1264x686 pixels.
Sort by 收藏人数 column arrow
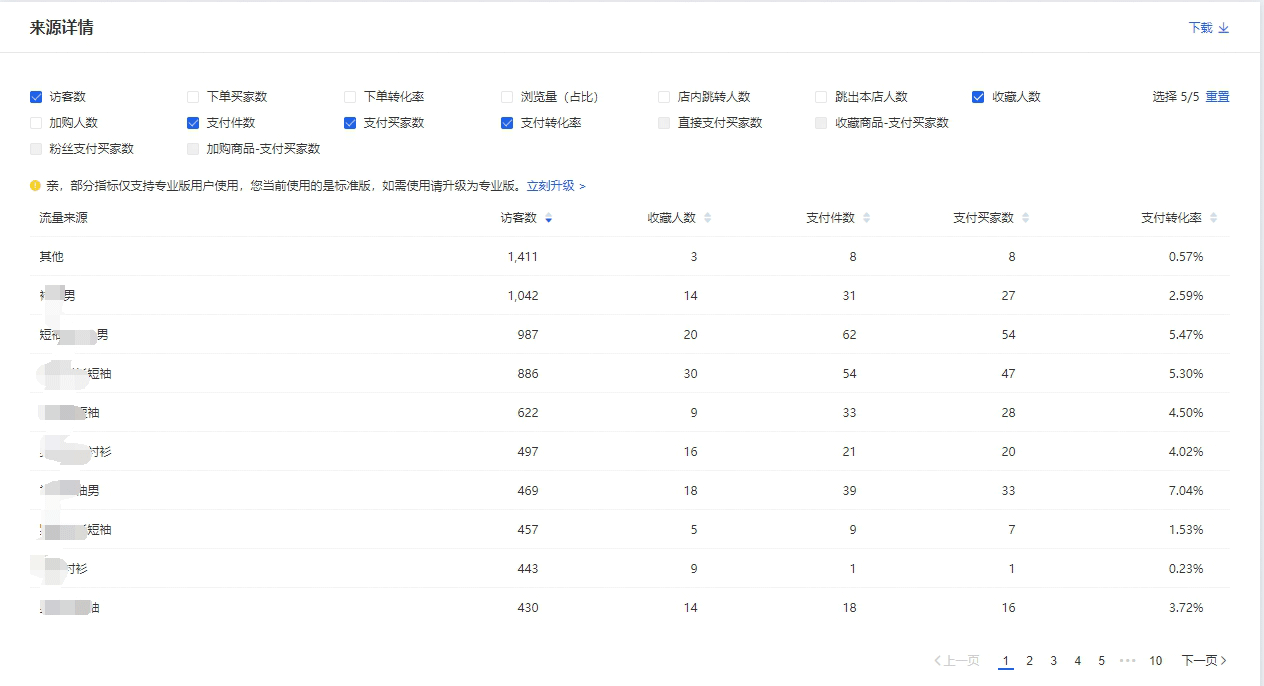pyautogui.click(x=708, y=218)
